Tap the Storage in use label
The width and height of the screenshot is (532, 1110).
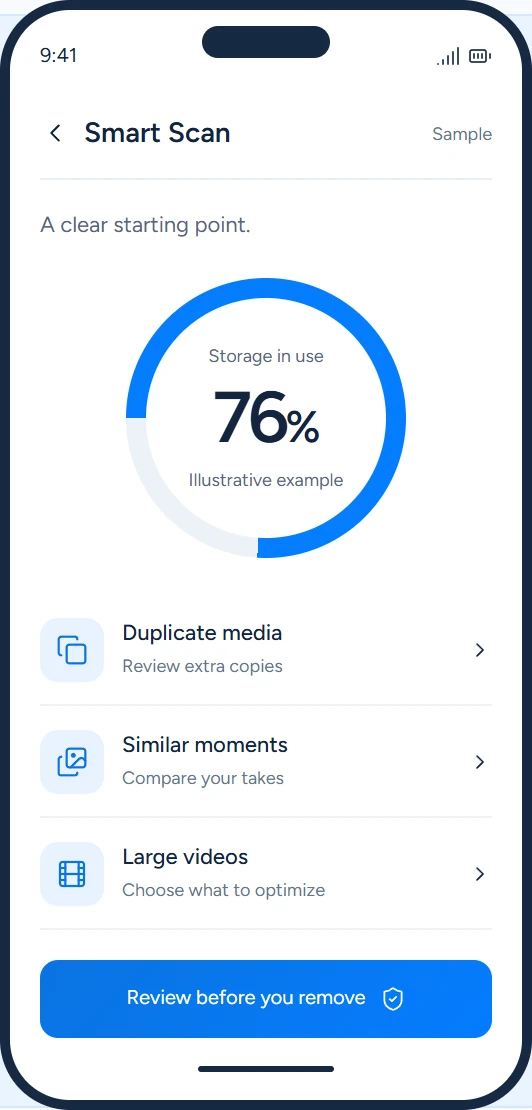pos(266,356)
